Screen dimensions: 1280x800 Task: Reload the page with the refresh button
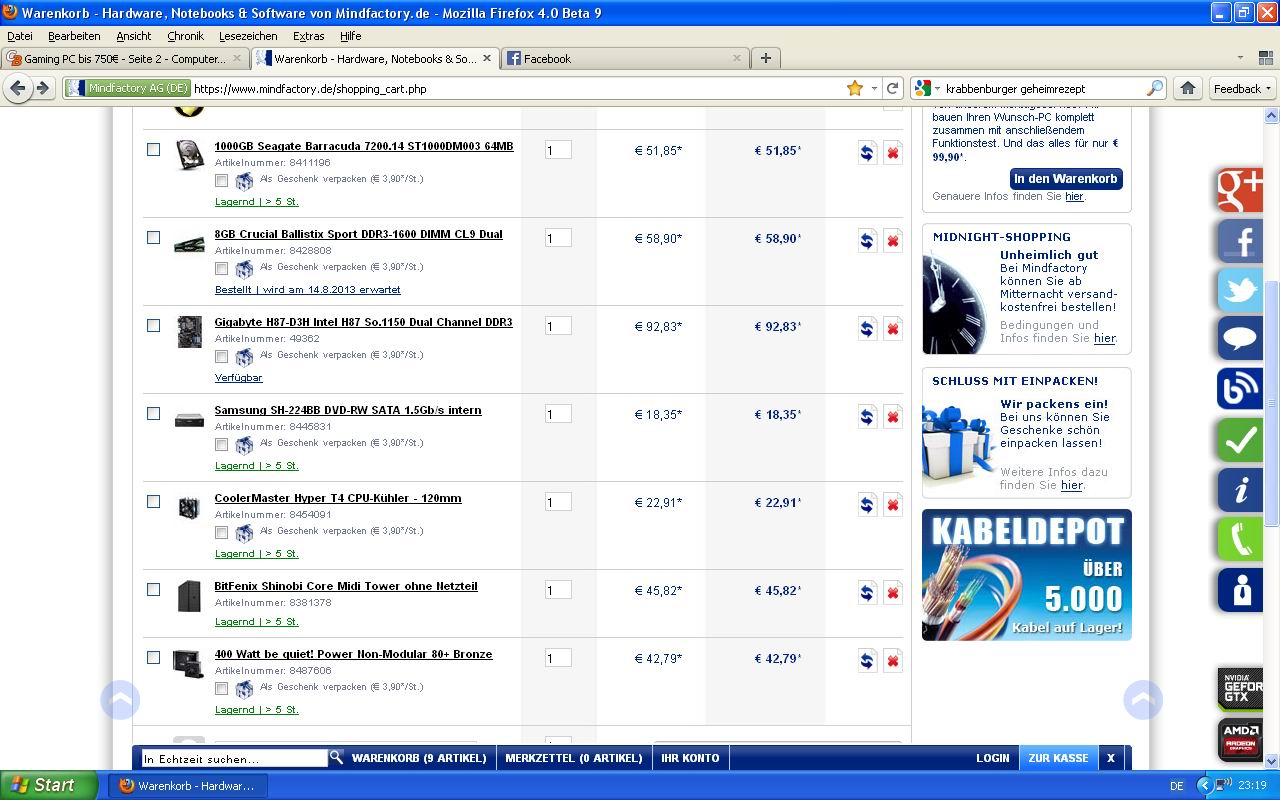(893, 88)
